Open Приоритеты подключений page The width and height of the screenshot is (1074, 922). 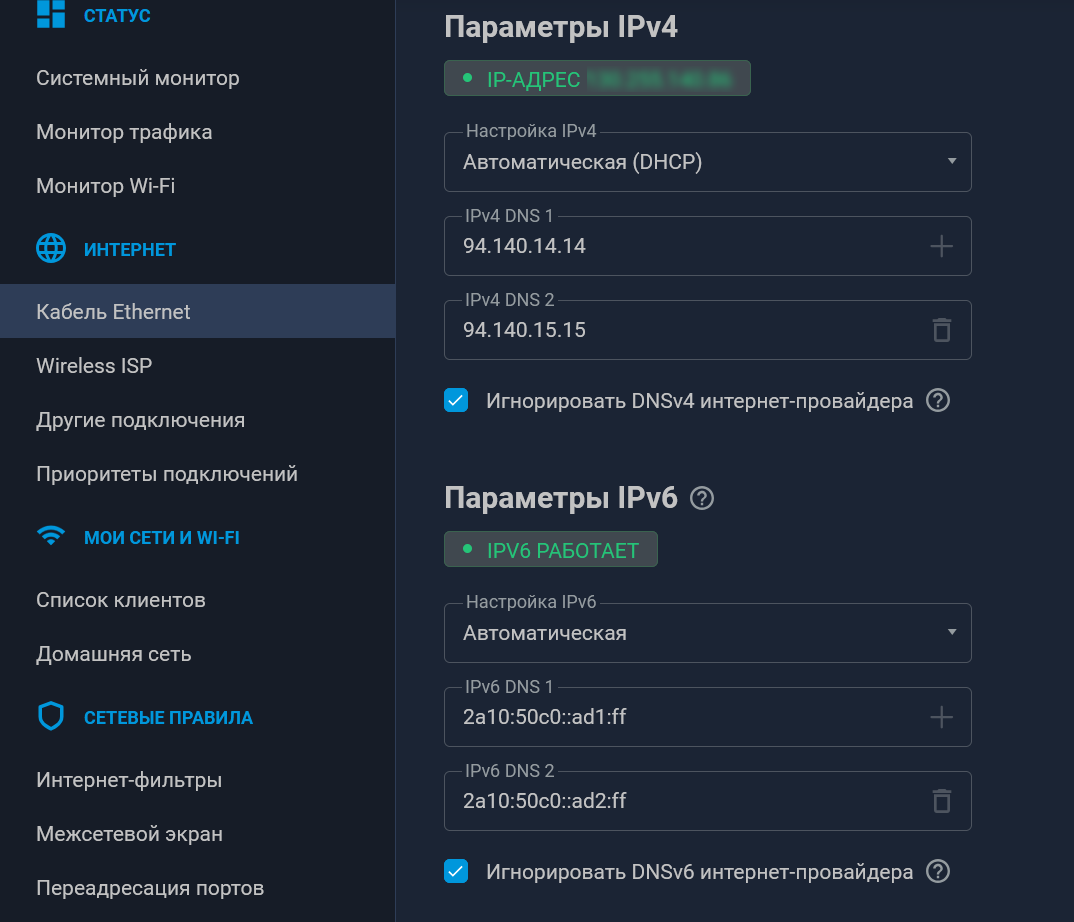tap(167, 474)
